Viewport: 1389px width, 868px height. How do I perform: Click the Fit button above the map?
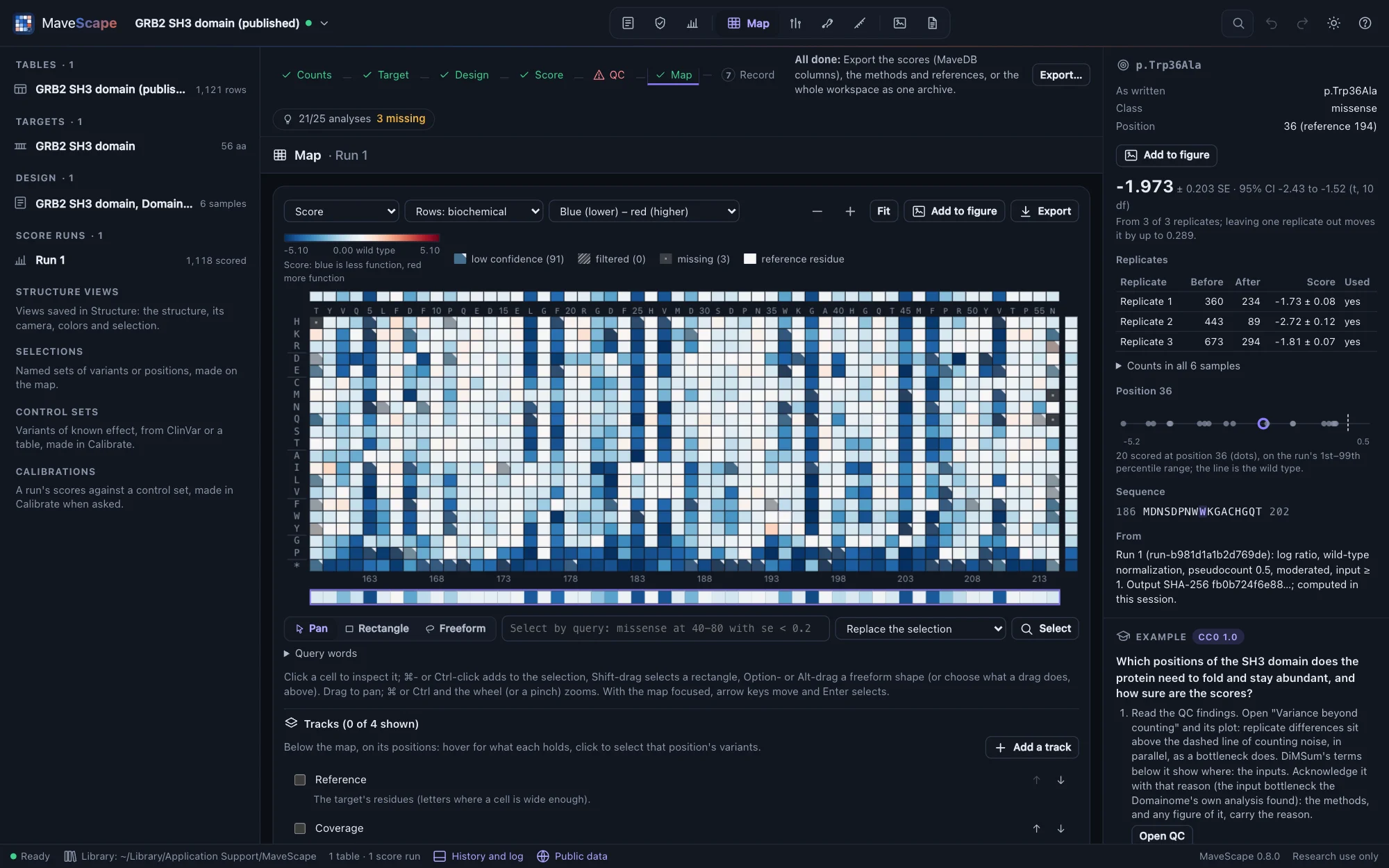(883, 211)
